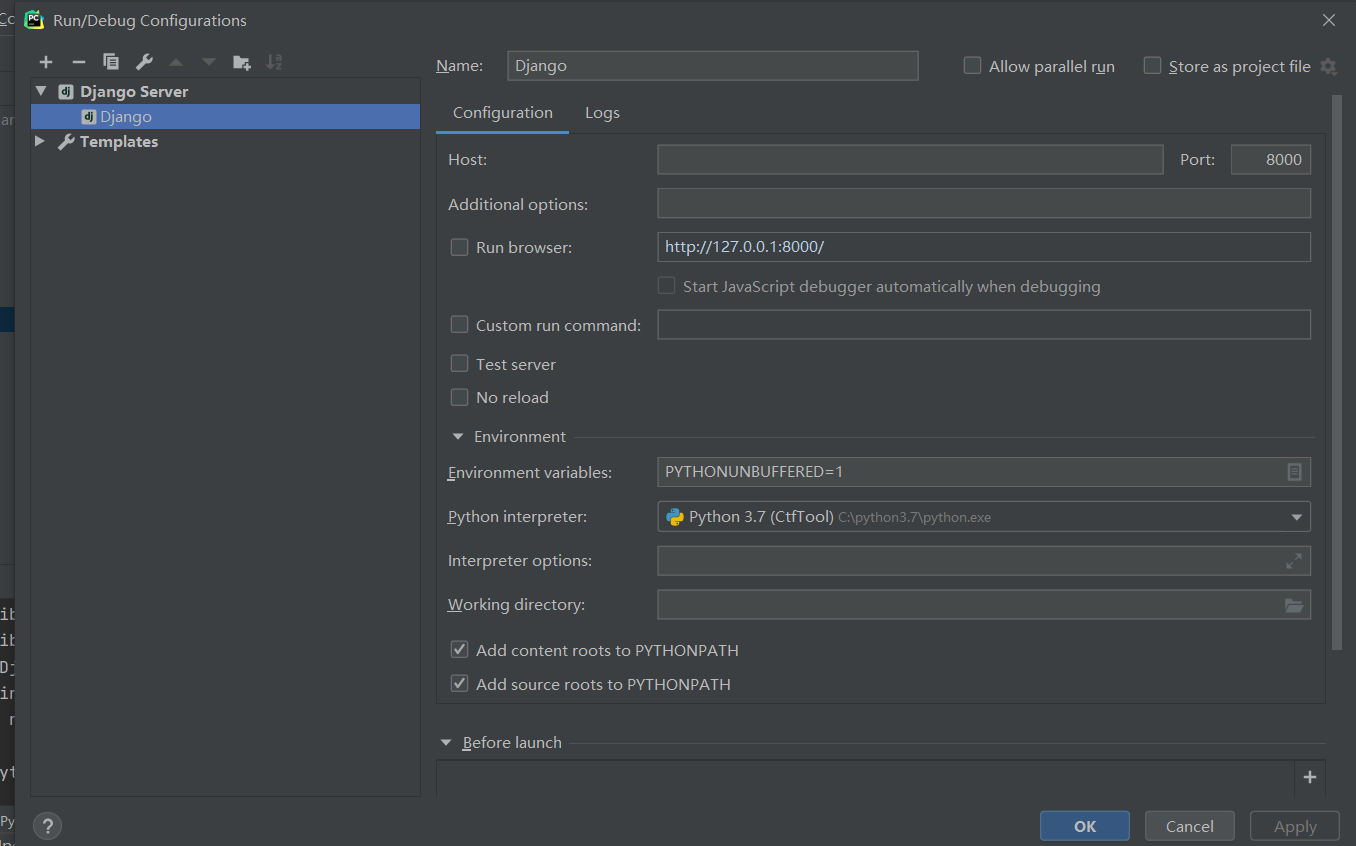Check the No reload option
The height and width of the screenshot is (846, 1356).
pos(459,397)
